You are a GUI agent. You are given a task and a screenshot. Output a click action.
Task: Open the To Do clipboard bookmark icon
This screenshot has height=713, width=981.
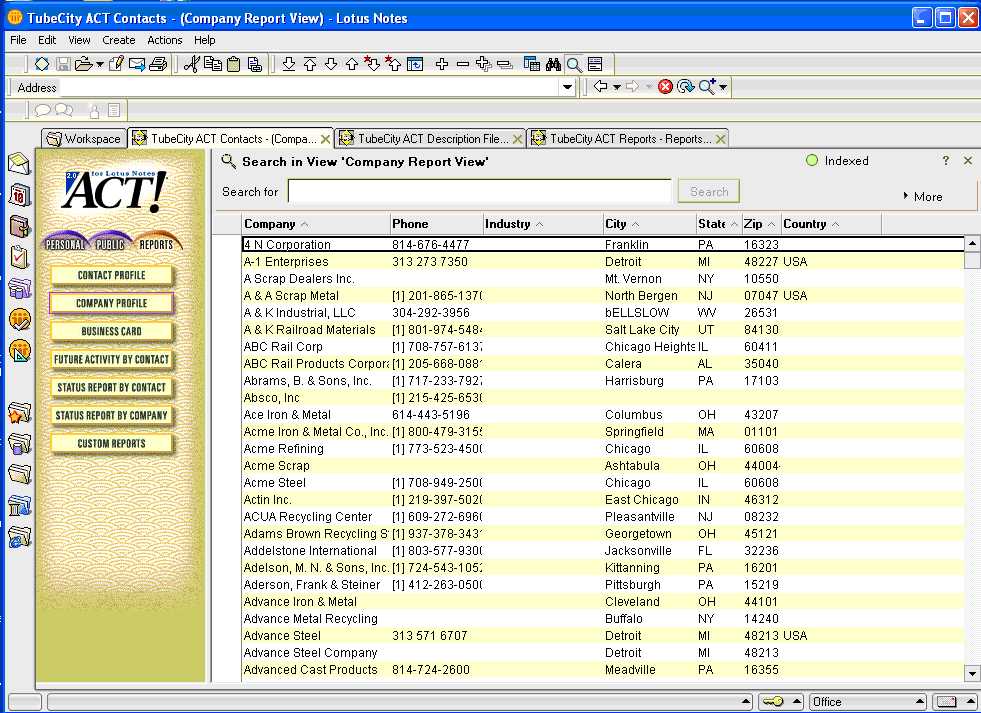click(x=19, y=257)
